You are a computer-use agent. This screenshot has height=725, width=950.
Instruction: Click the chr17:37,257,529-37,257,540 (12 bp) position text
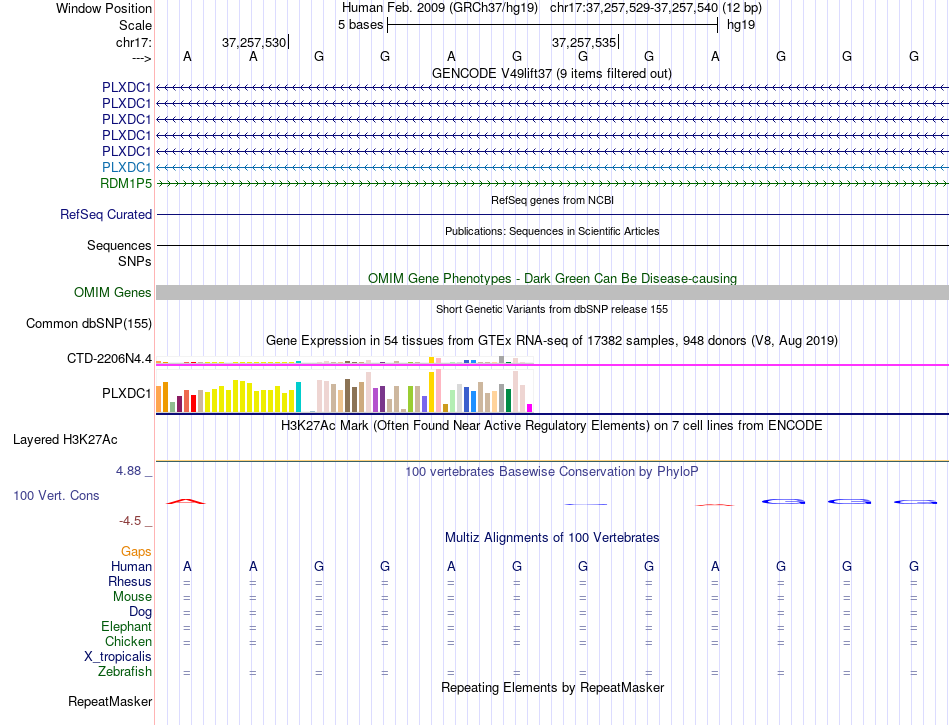(x=656, y=8)
